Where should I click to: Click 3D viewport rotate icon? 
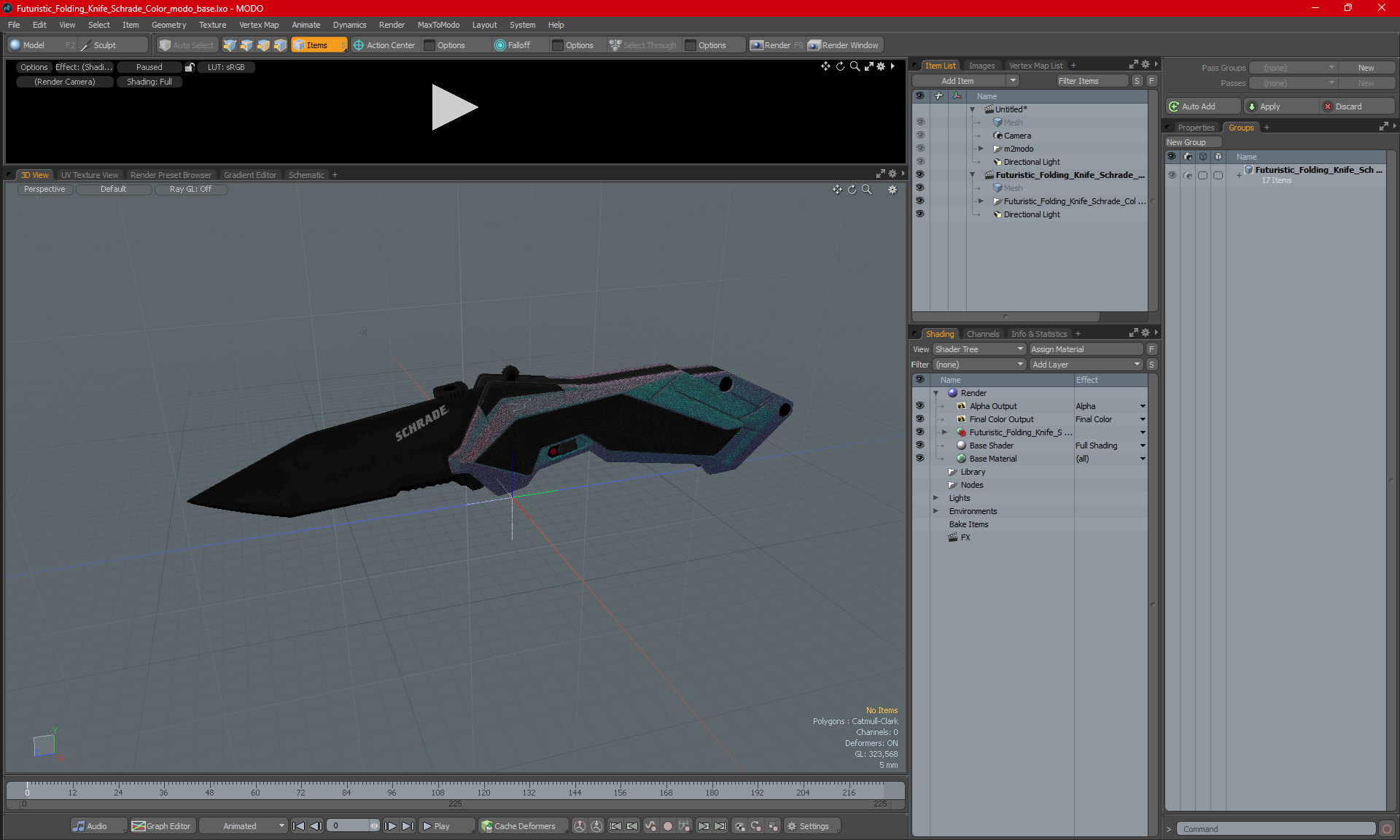852,190
